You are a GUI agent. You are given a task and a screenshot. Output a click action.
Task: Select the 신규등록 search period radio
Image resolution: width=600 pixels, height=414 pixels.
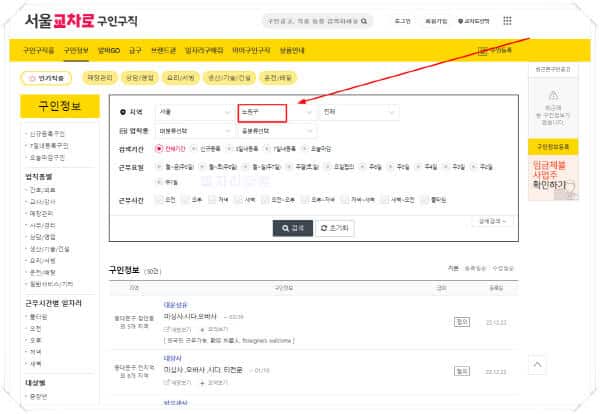click(x=194, y=148)
